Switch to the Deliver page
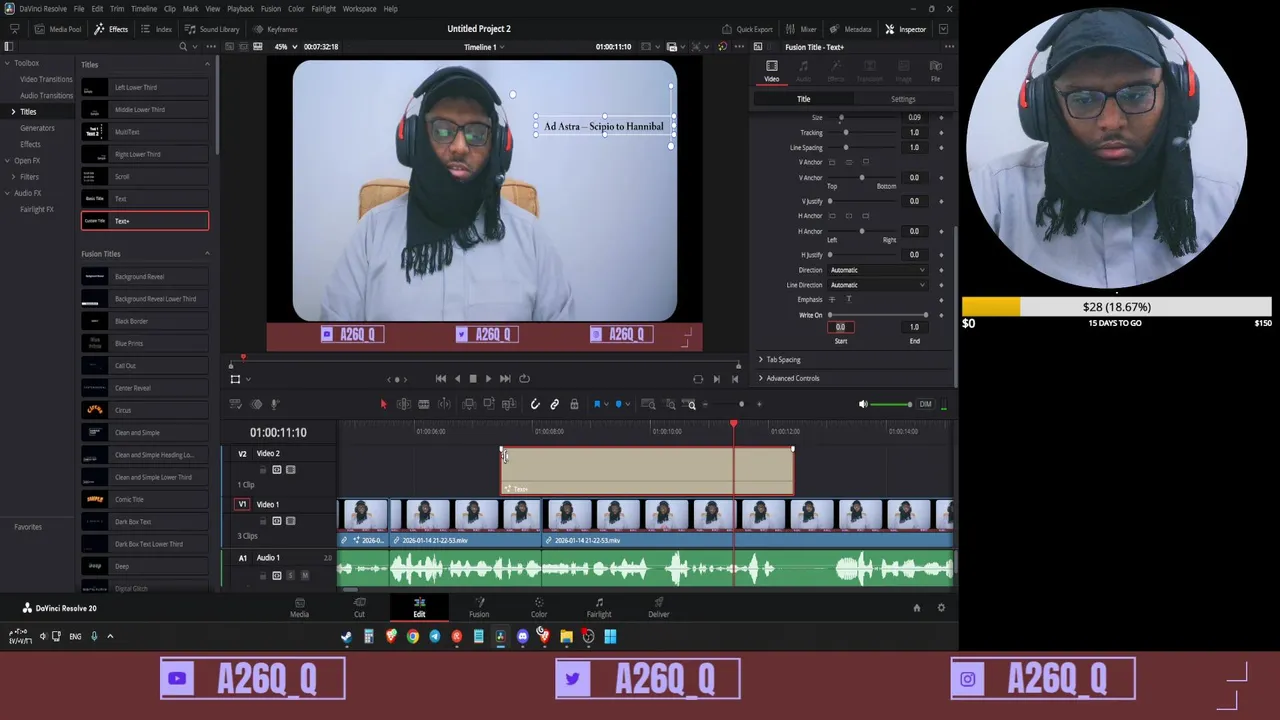The height and width of the screenshot is (720, 1280). (658, 607)
